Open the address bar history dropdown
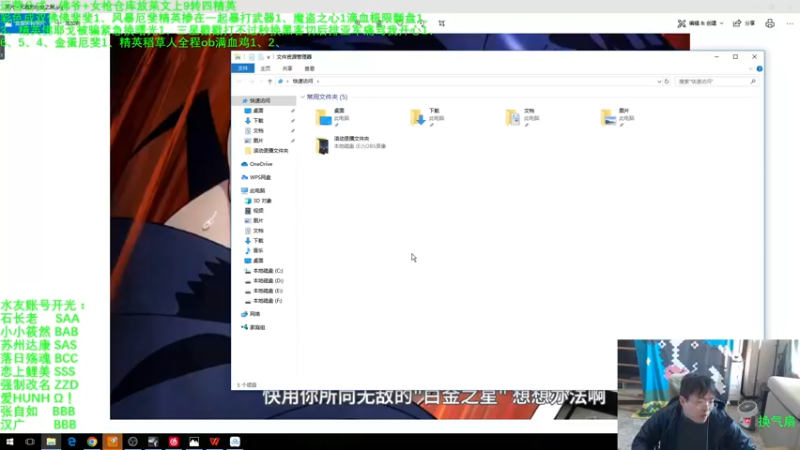The image size is (800, 450). click(x=659, y=82)
